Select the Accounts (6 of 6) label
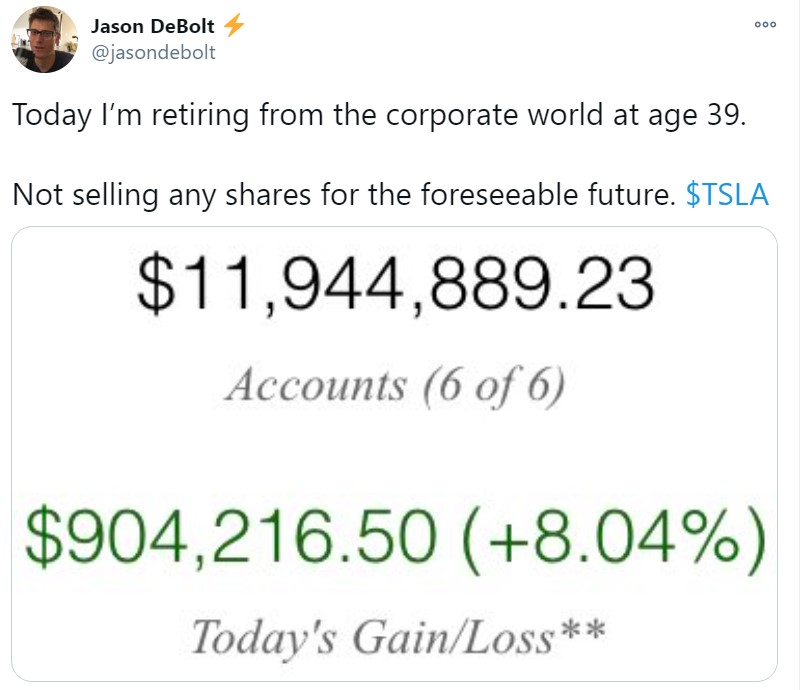 tap(395, 386)
